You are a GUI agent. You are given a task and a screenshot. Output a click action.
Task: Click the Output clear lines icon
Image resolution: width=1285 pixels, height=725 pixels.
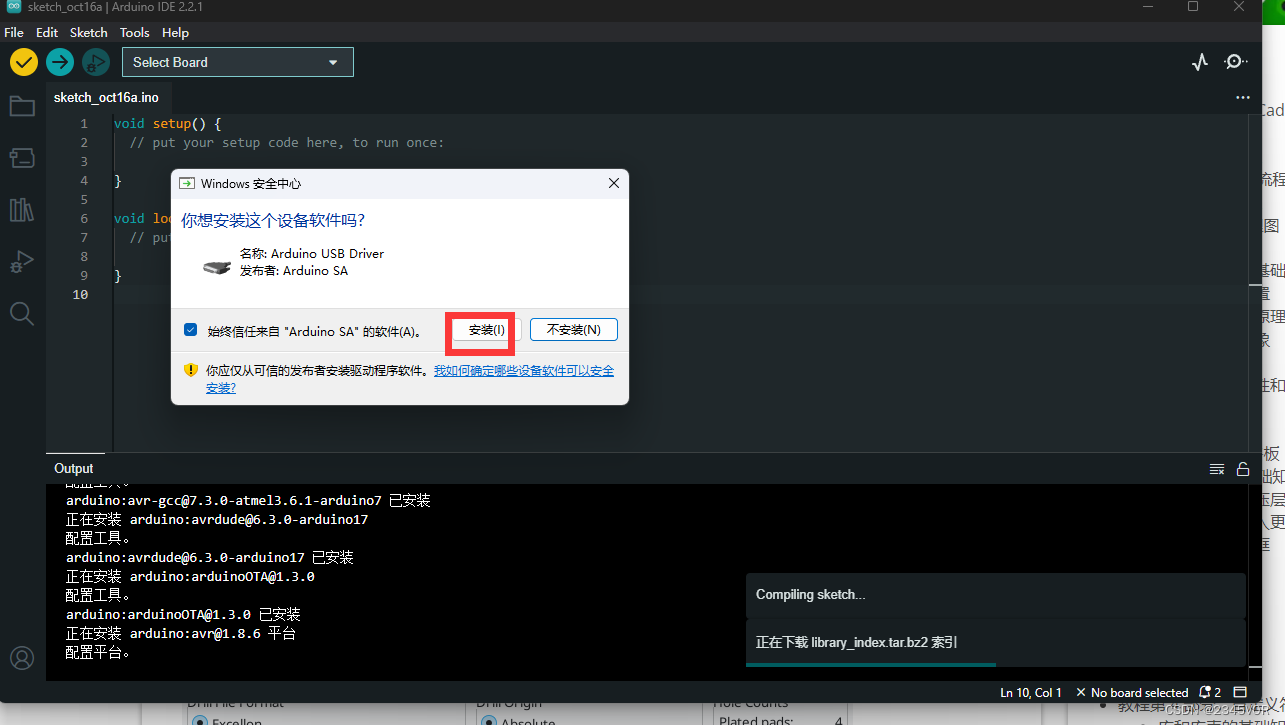coord(1217,469)
